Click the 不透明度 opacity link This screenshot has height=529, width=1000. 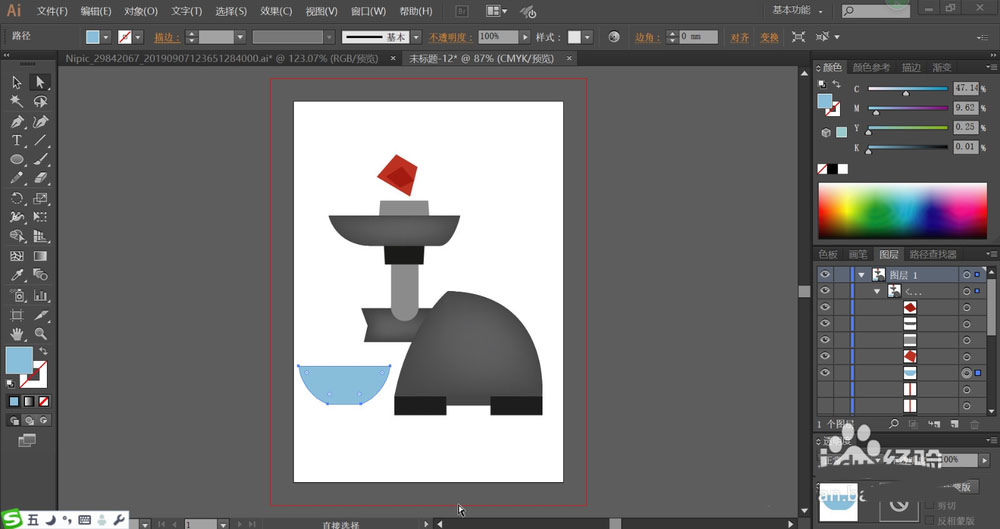[450, 38]
